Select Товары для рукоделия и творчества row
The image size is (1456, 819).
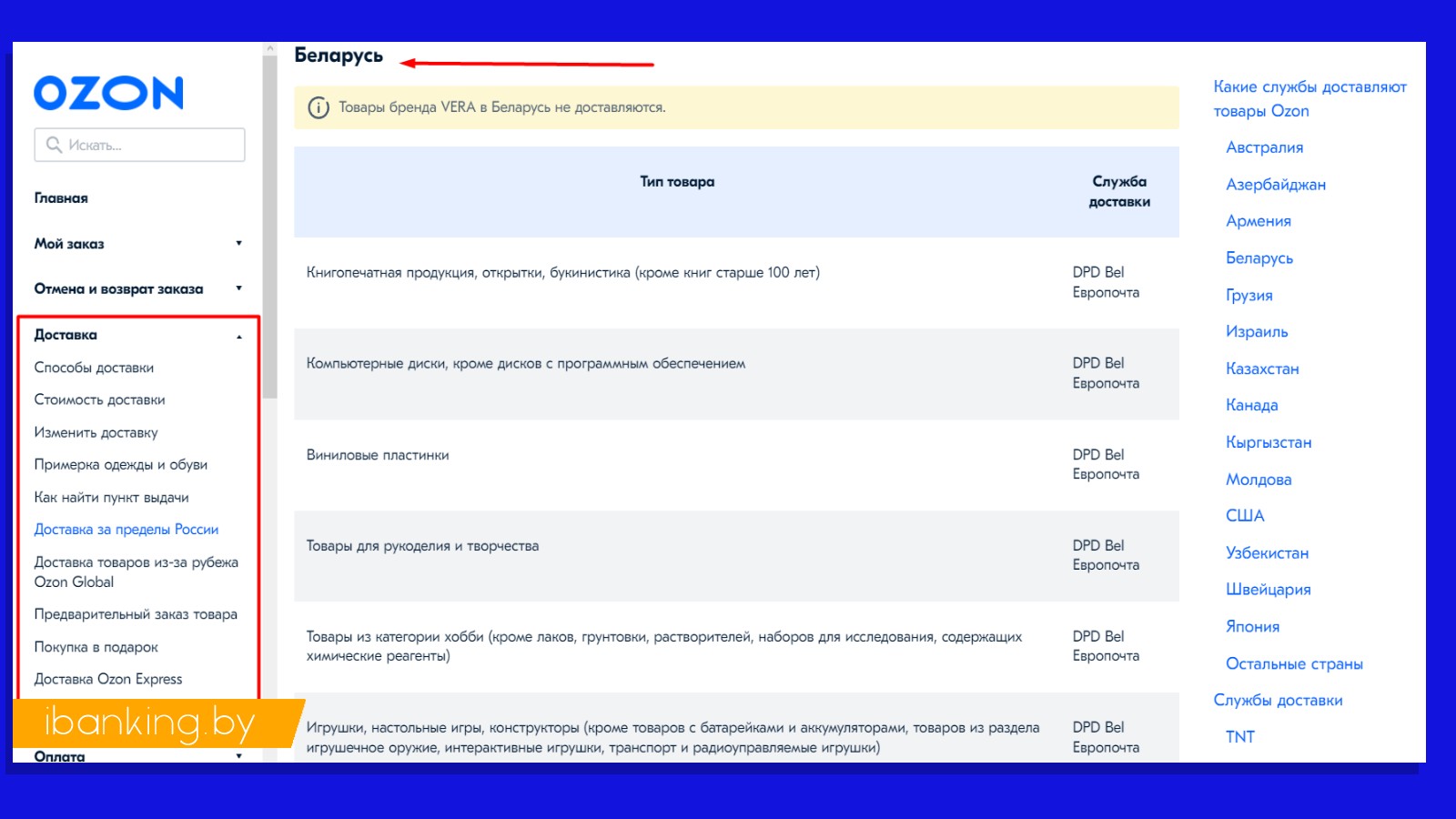point(736,555)
